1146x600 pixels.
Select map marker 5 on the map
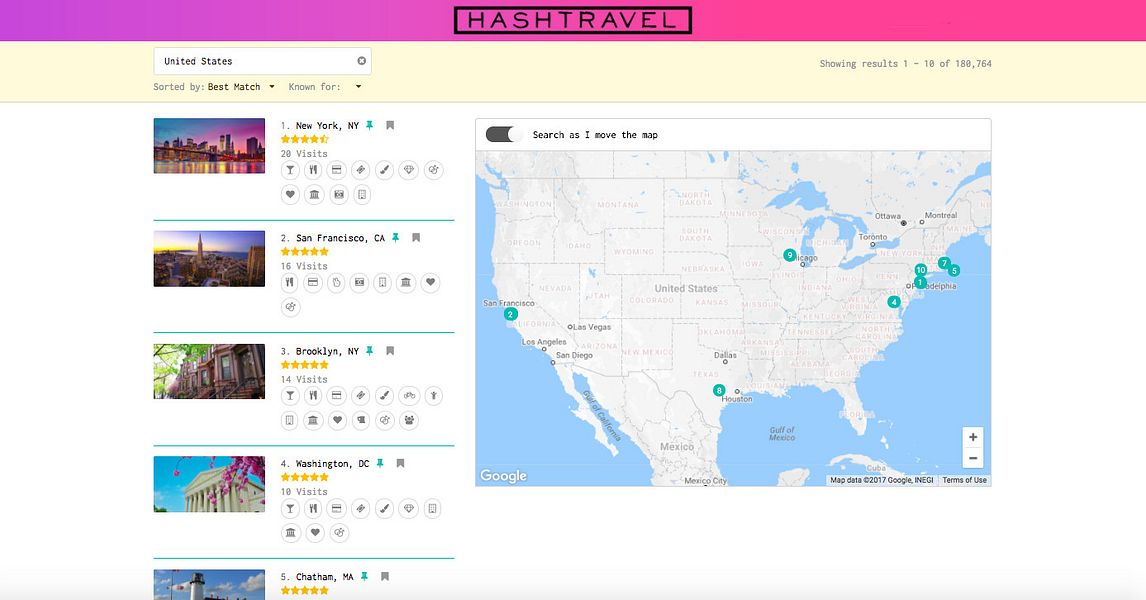[954, 270]
